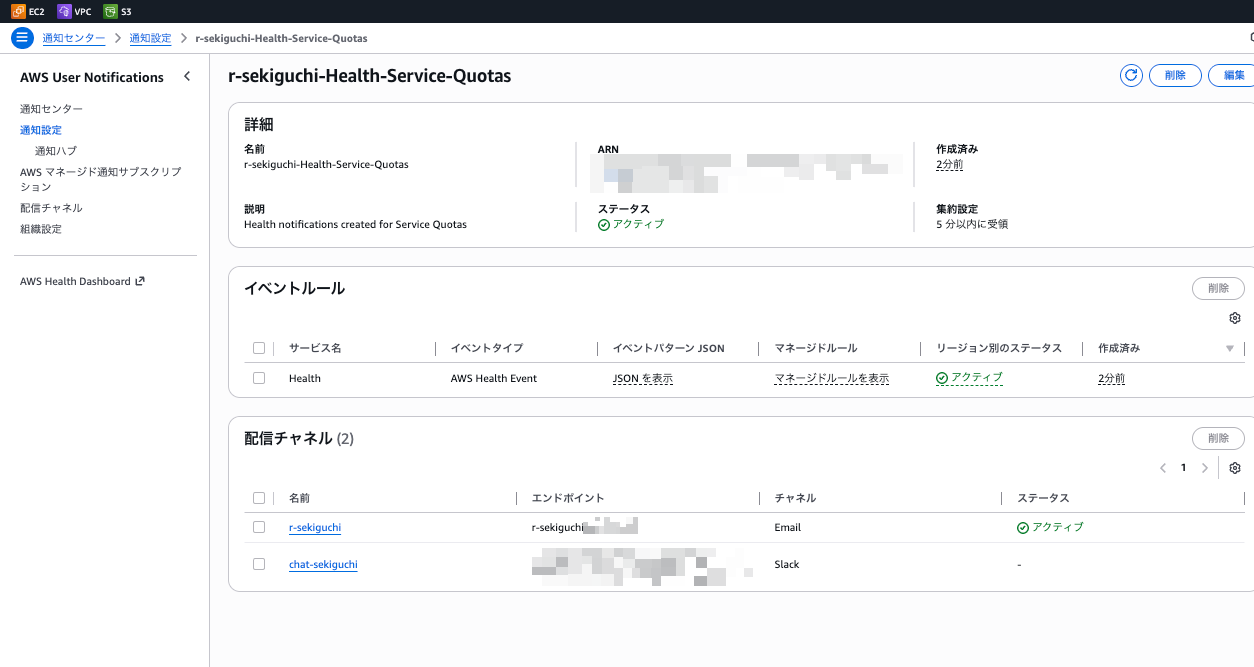The image size is (1254, 667).
Task: Collapse the AWS User Notifications sidebar
Action: click(x=187, y=77)
